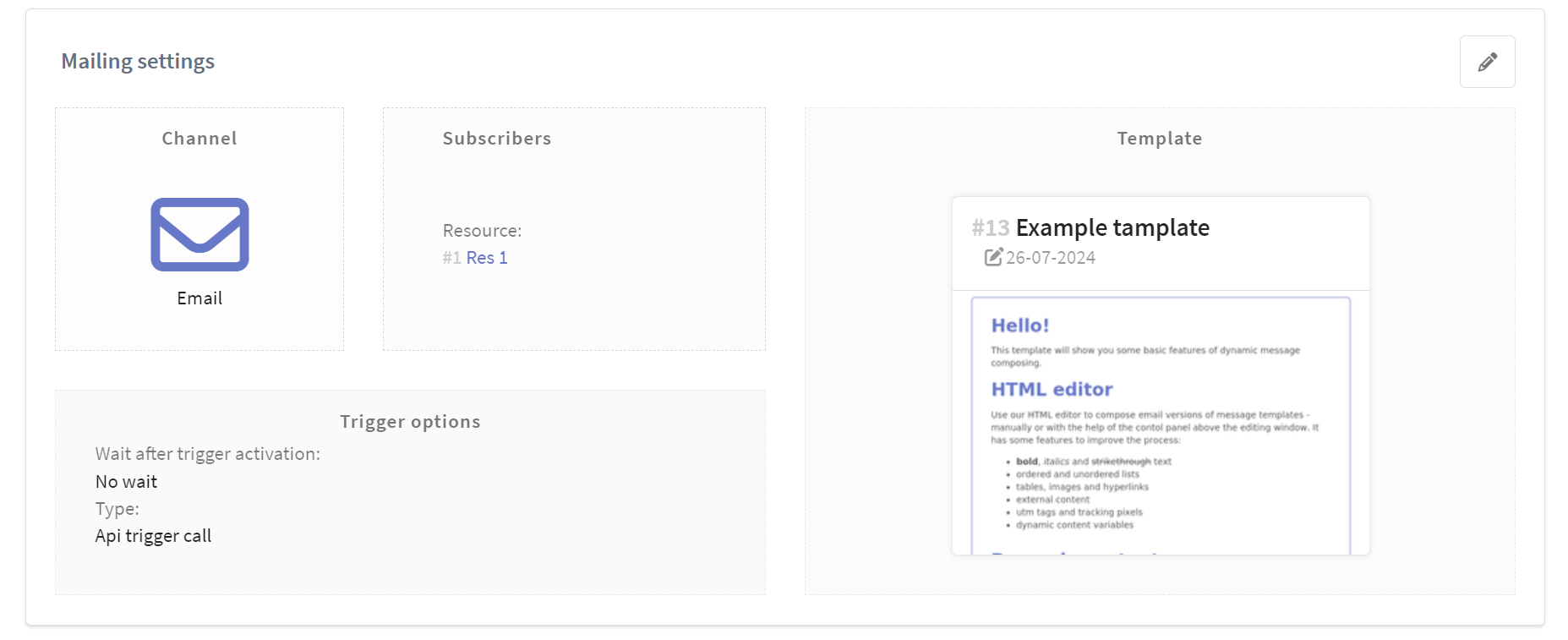Click the Subscribers panel heading
The height and width of the screenshot is (640, 1568).
click(496, 139)
